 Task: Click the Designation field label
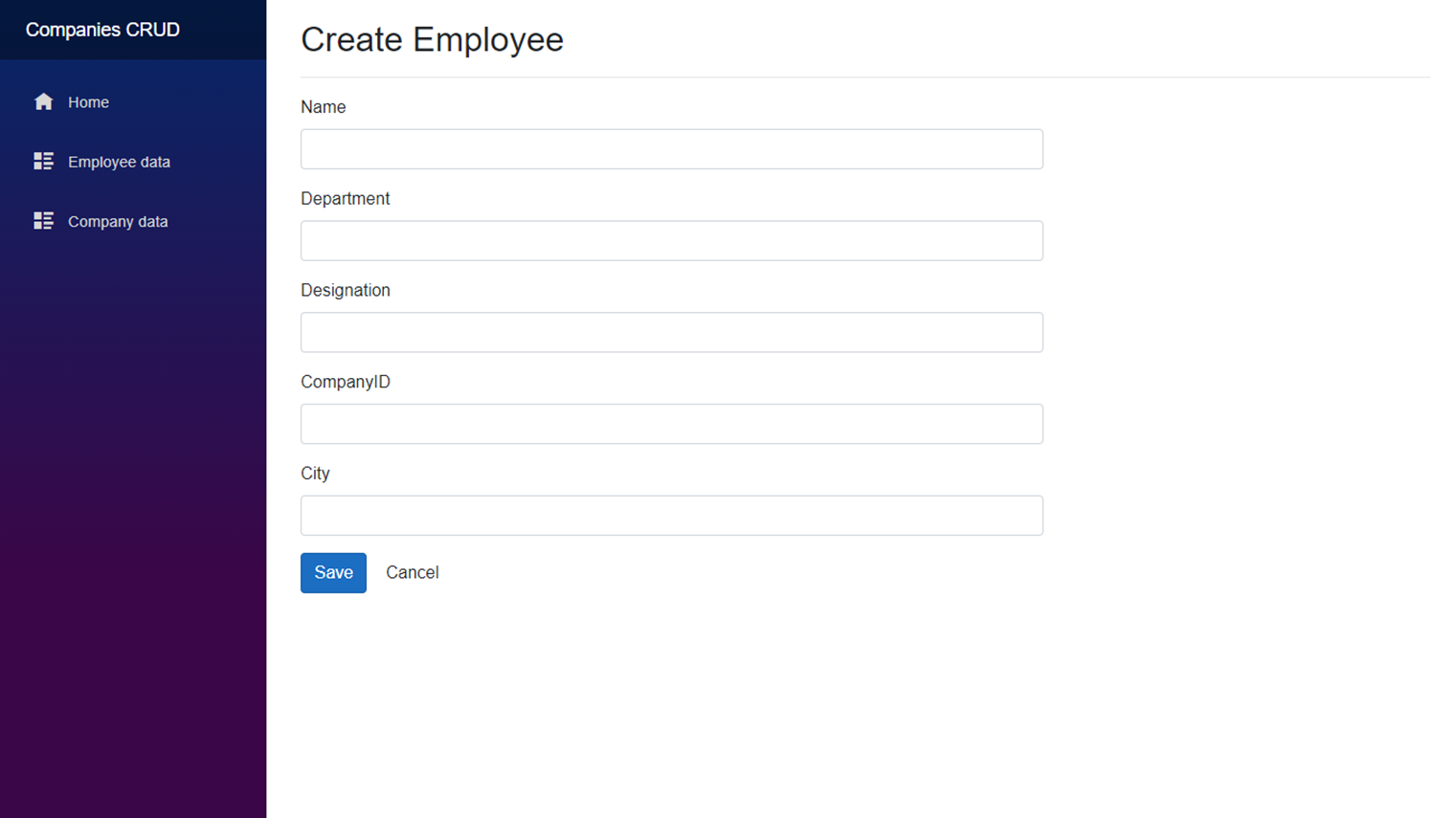click(345, 290)
